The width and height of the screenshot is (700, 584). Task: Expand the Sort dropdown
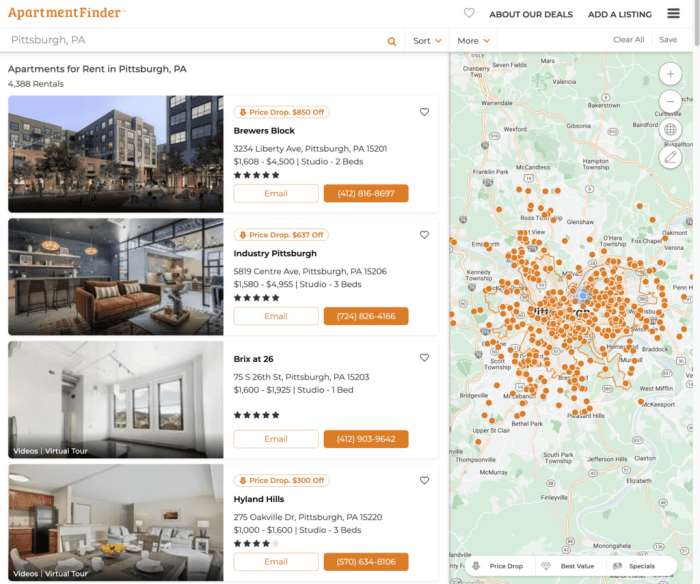pyautogui.click(x=427, y=41)
